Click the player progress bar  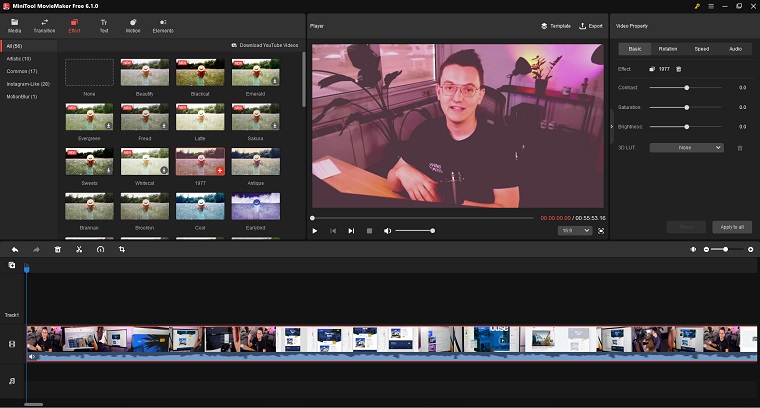[423, 218]
